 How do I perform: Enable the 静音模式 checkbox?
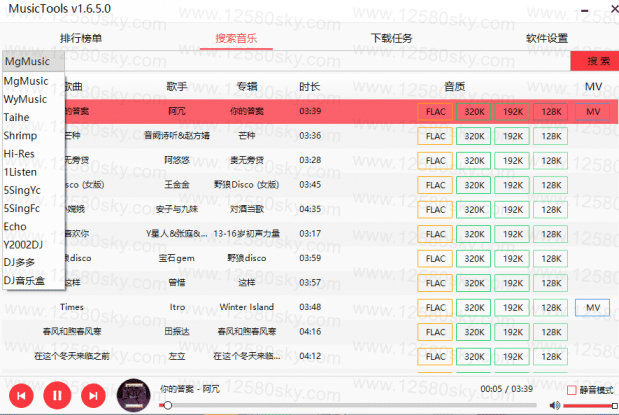tap(571, 390)
